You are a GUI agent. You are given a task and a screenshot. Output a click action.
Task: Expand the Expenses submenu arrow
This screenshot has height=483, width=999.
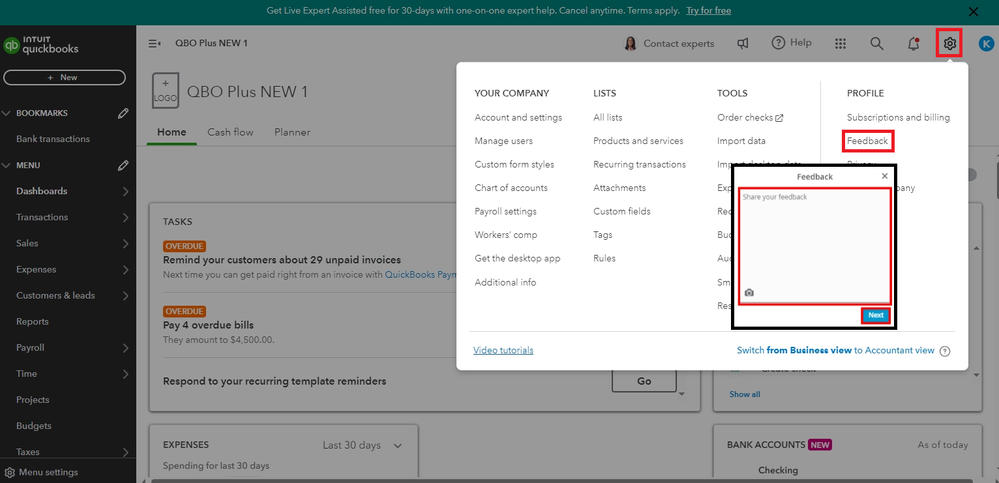click(x=126, y=270)
